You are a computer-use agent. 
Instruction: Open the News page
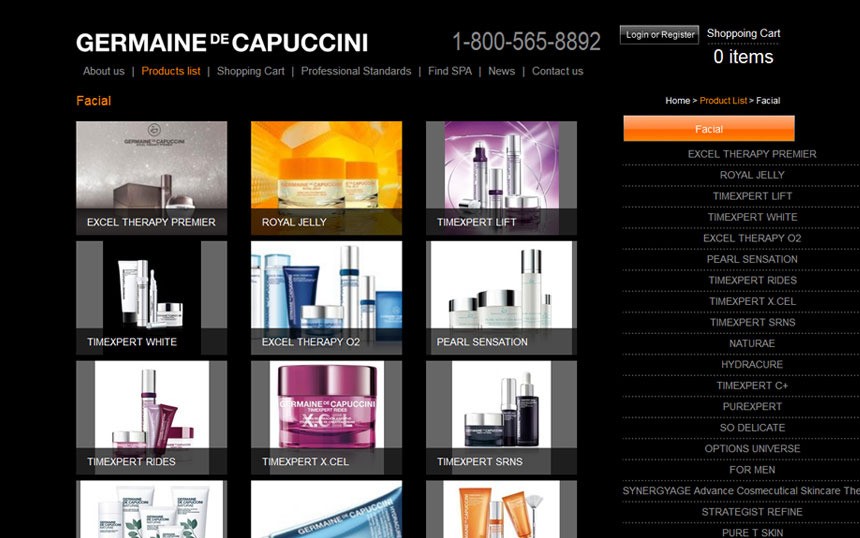click(501, 71)
